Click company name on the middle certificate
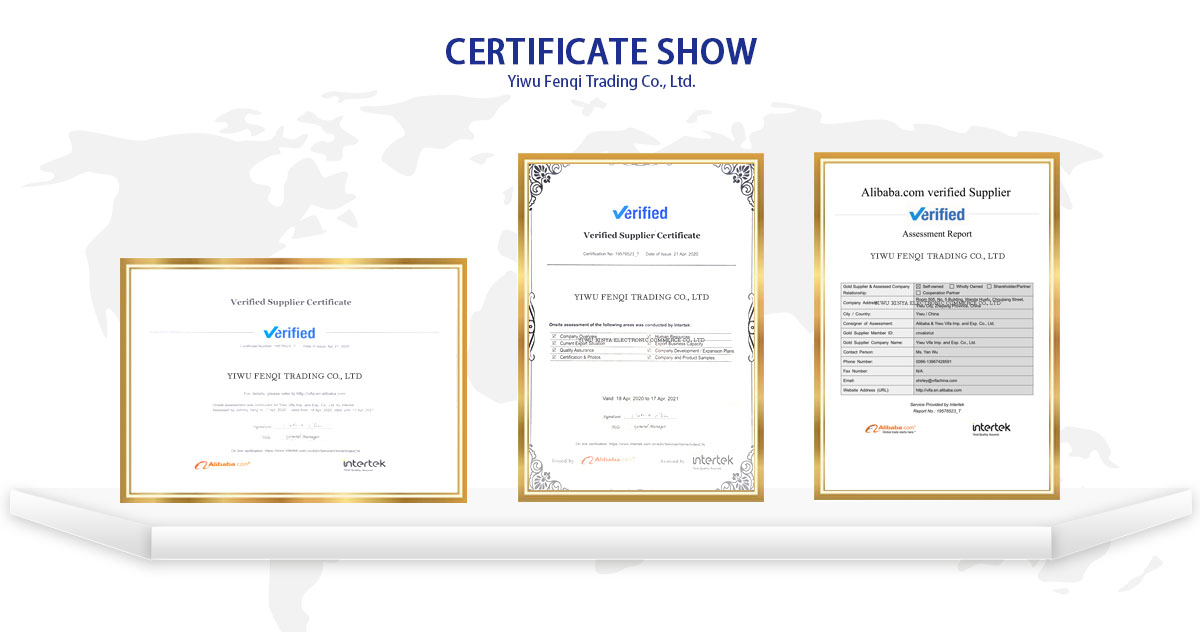Screen dimensions: 1200x632 pos(642,297)
